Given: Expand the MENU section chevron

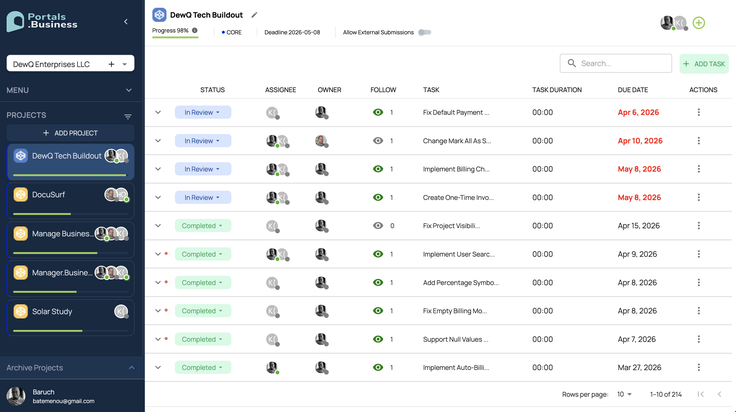Looking at the screenshot, I should 129,90.
